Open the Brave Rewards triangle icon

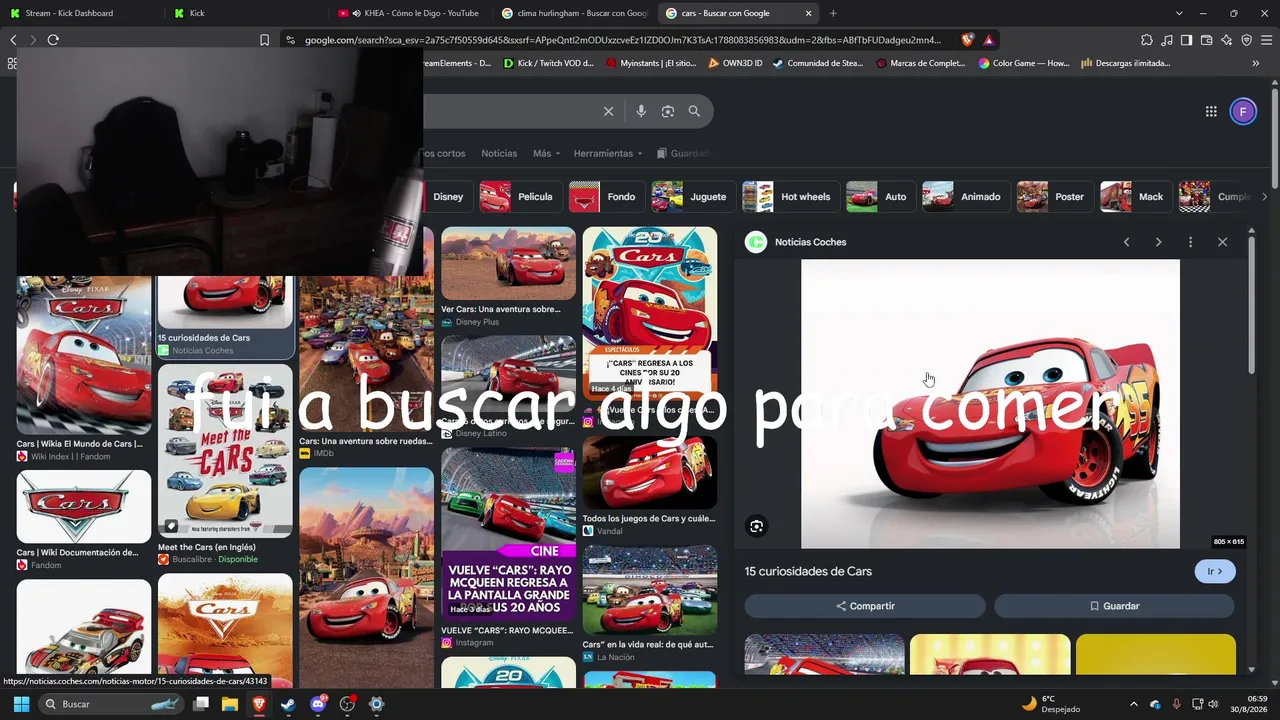pyautogui.click(x=988, y=40)
